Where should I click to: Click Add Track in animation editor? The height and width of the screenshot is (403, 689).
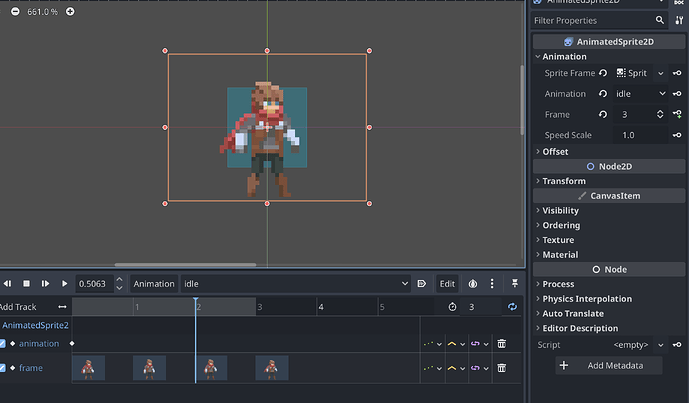pyautogui.click(x=18, y=307)
